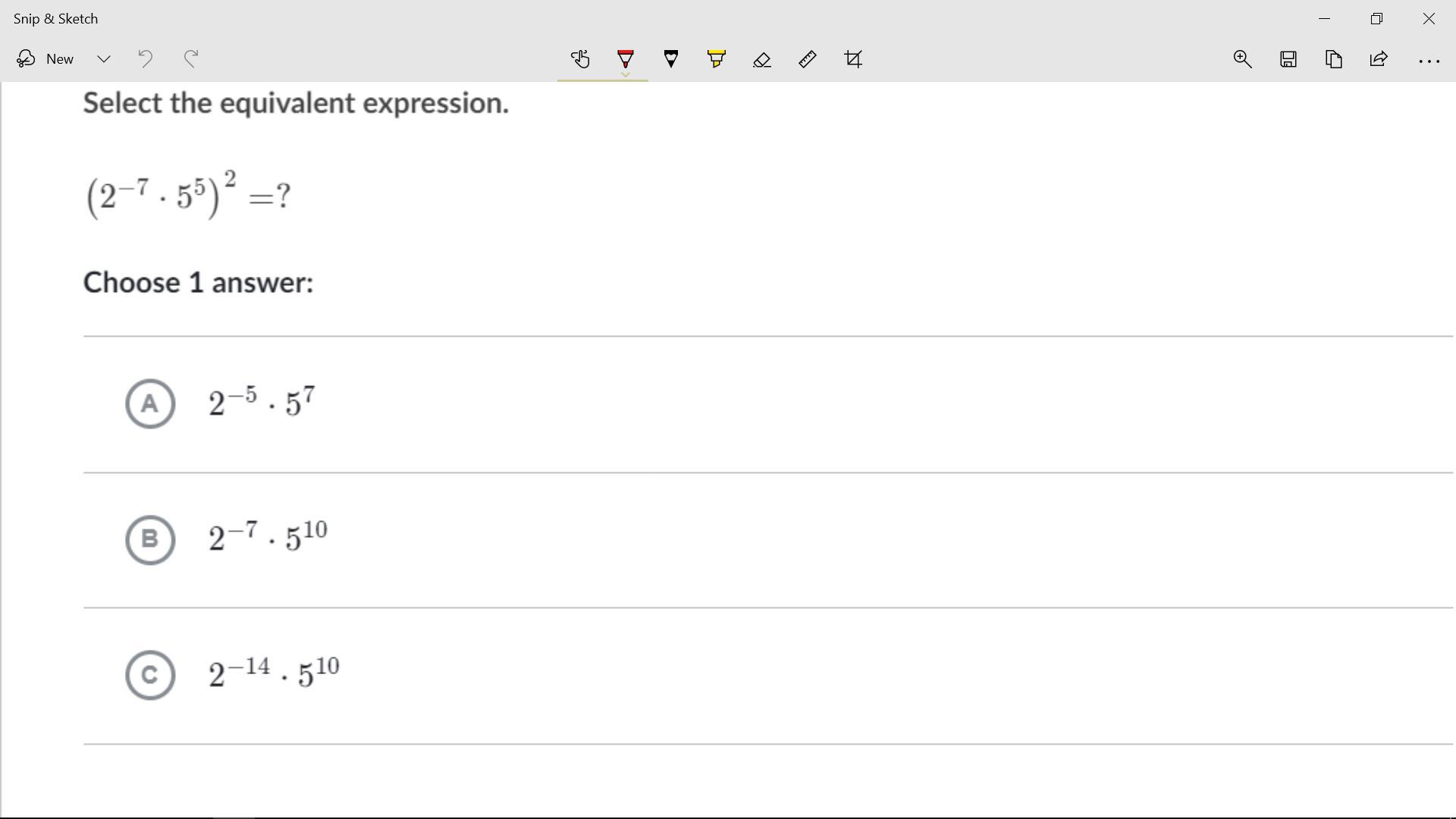Viewport: 1456px width, 819px height.
Task: Select the yellow Highlighter tool
Action: (717, 59)
